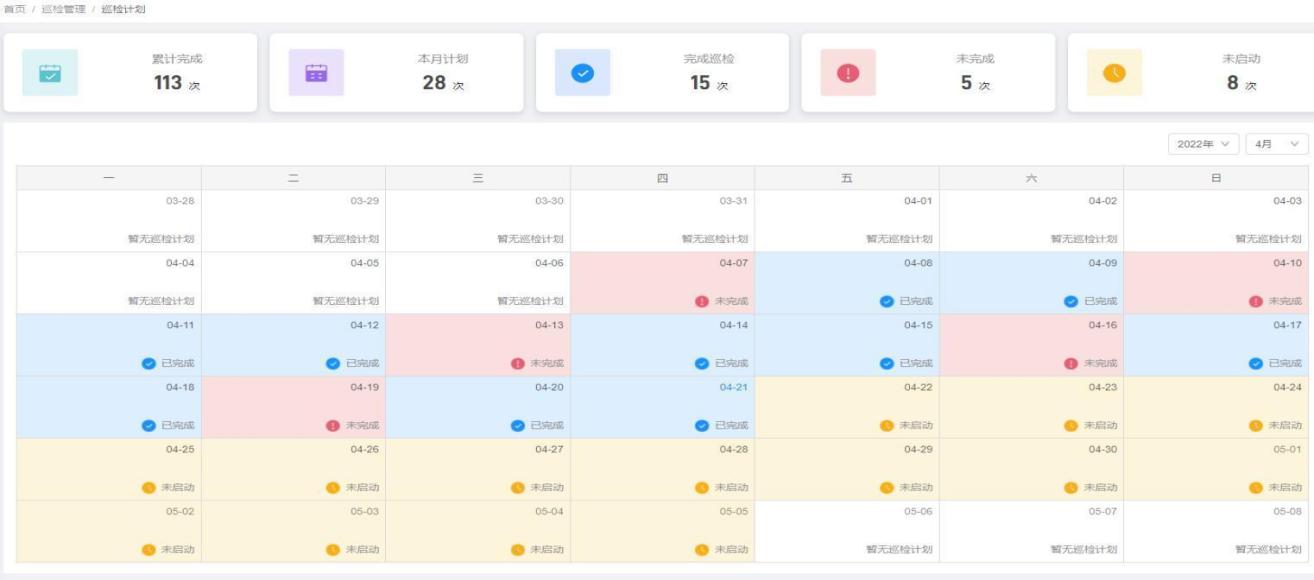1314x580 pixels.
Task: Click the 未启动 label on 04-30
Action: tap(1100, 487)
